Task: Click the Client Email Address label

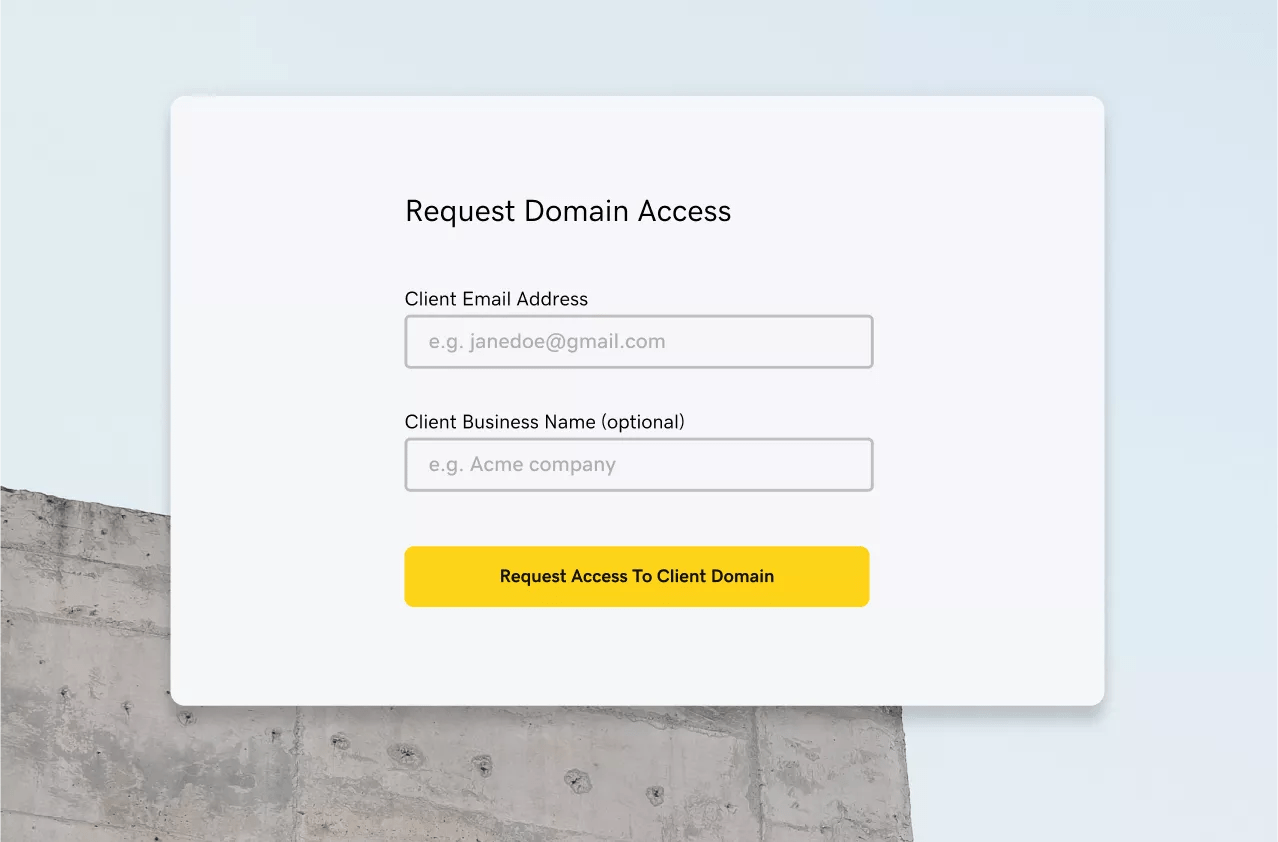Action: [x=496, y=298]
